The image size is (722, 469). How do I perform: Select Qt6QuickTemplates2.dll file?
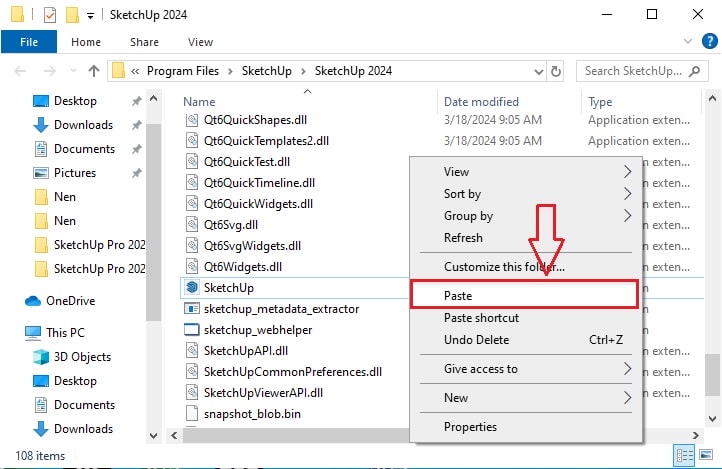click(x=266, y=141)
